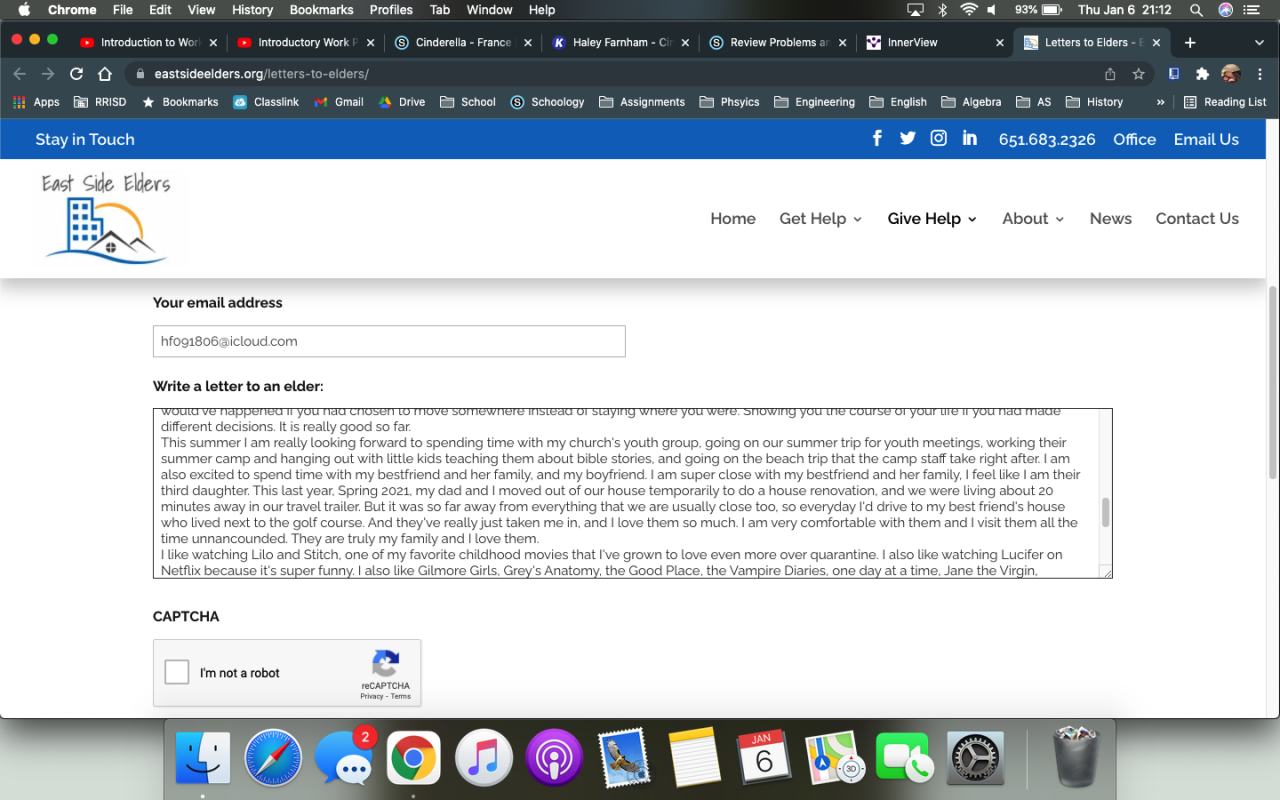Image resolution: width=1280 pixels, height=800 pixels.
Task: Open the Instagram icon in the blue bar
Action: (x=939, y=139)
